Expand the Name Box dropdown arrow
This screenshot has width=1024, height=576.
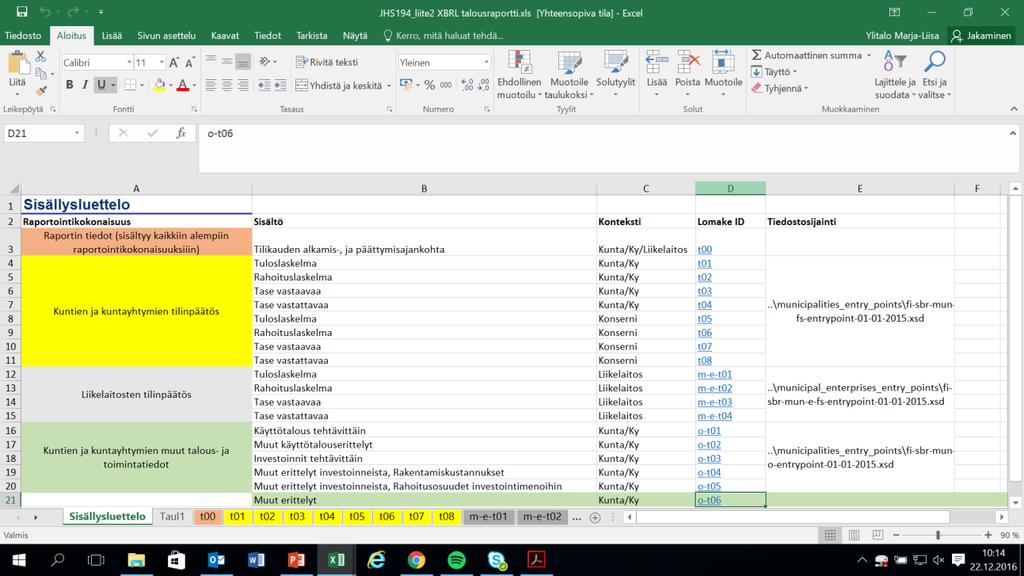click(x=76, y=133)
